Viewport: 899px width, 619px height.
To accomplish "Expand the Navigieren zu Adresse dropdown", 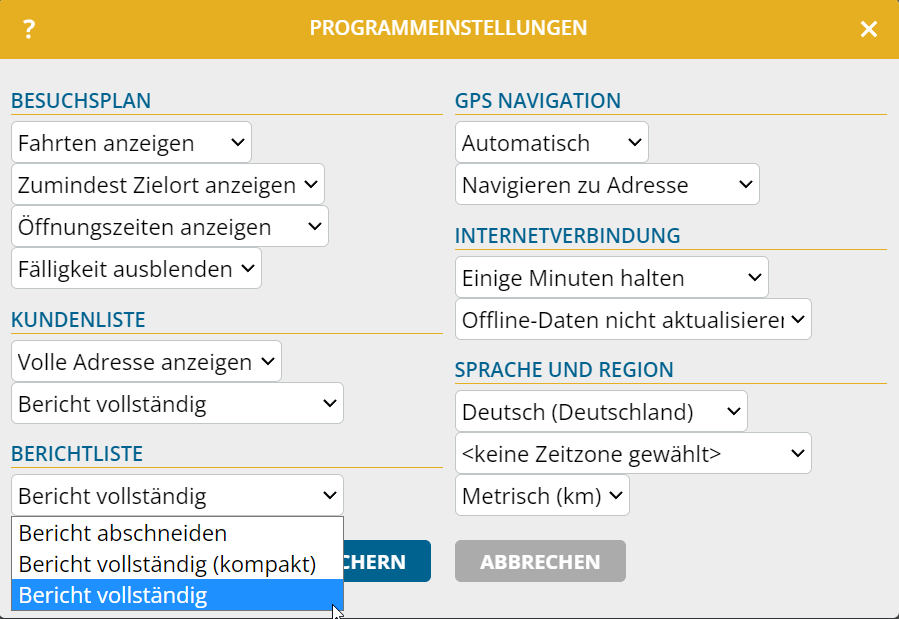I will pyautogui.click(x=607, y=185).
